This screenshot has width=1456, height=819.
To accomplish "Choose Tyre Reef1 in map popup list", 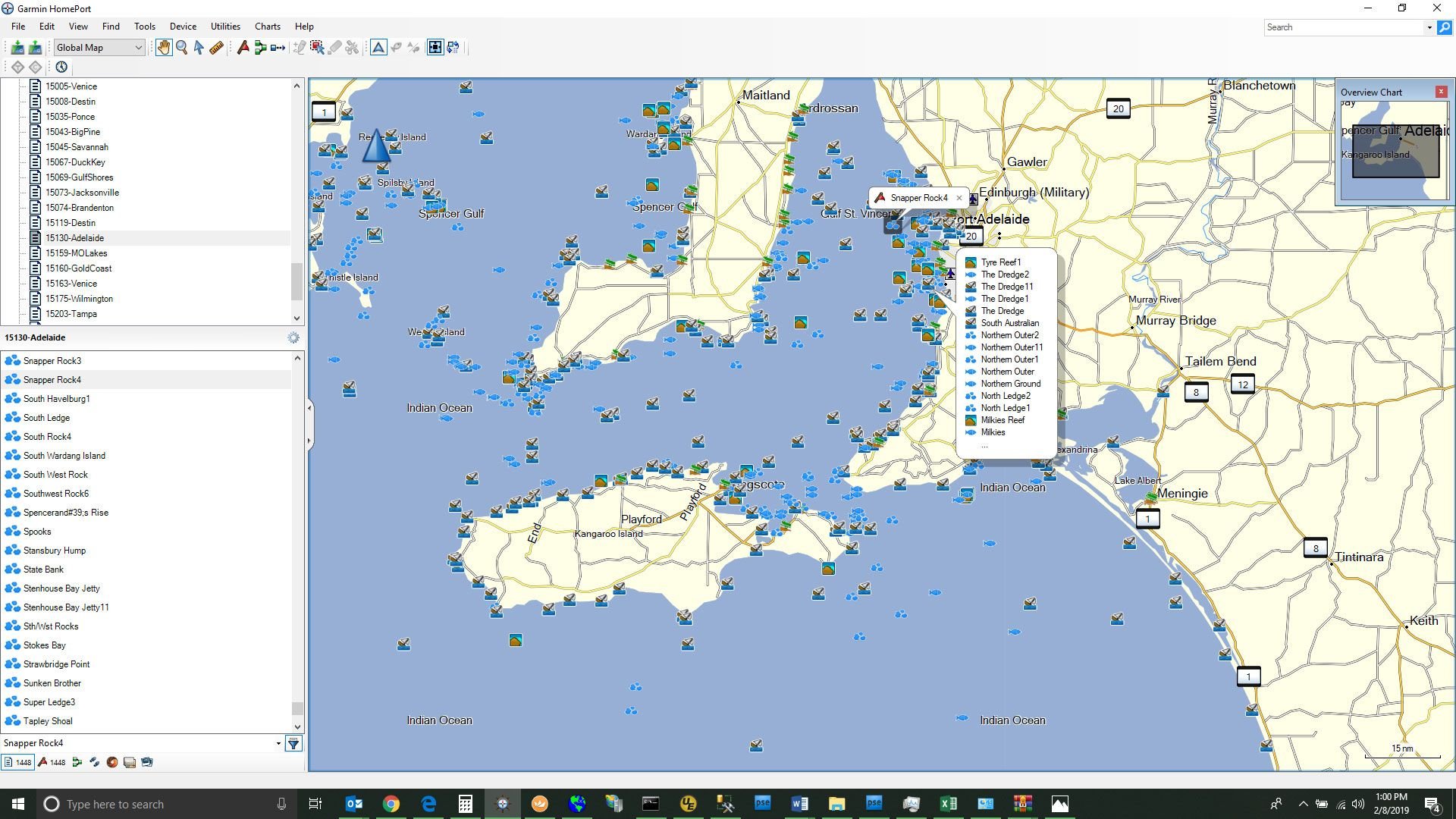I will pyautogui.click(x=1000, y=262).
